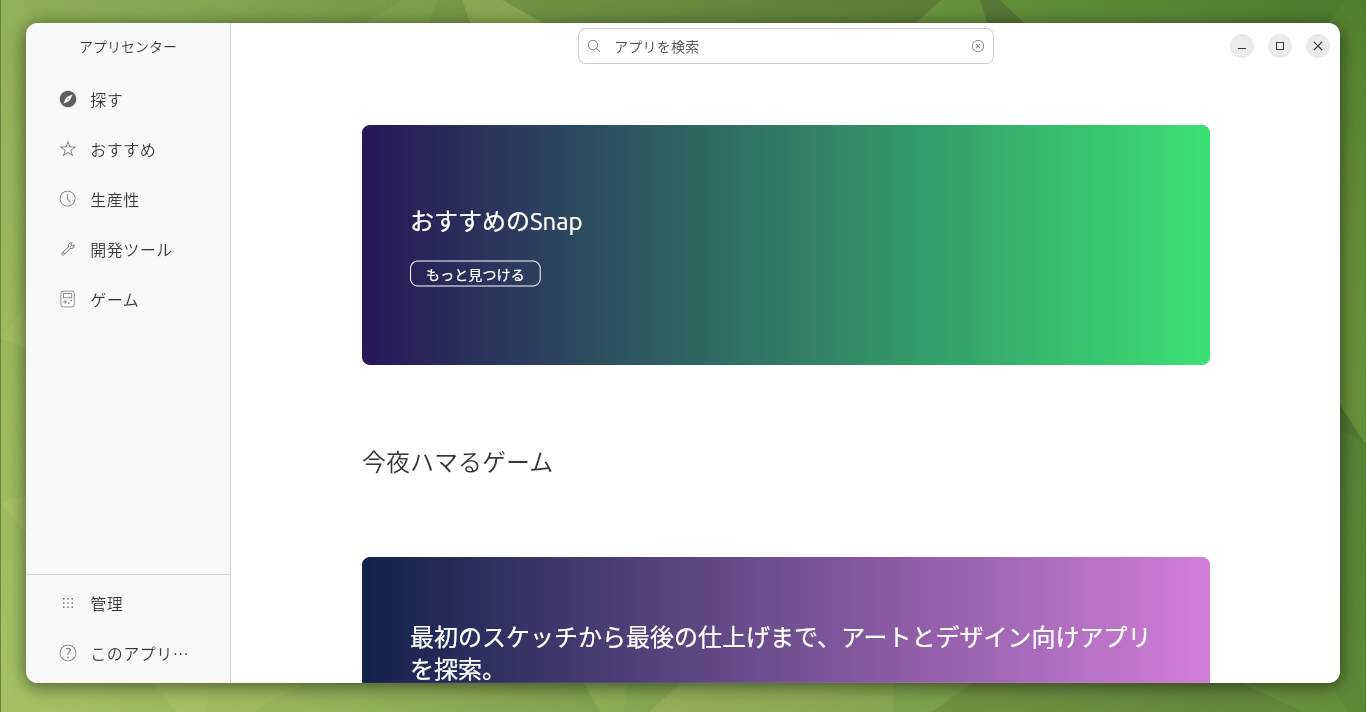This screenshot has width=1366, height=712.
Task: Select the 生産性 category
Action: 128,200
